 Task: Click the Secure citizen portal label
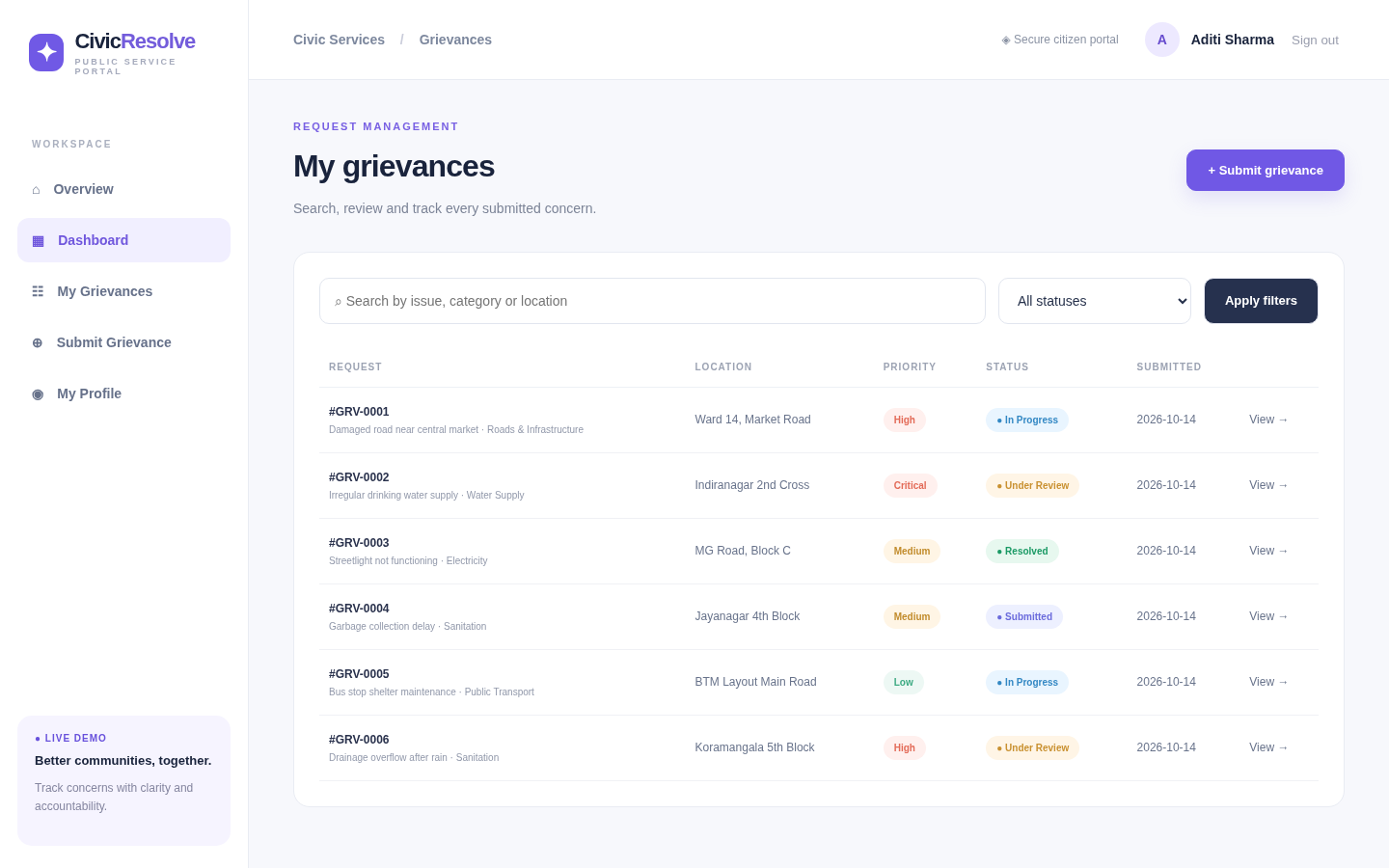1060,40
